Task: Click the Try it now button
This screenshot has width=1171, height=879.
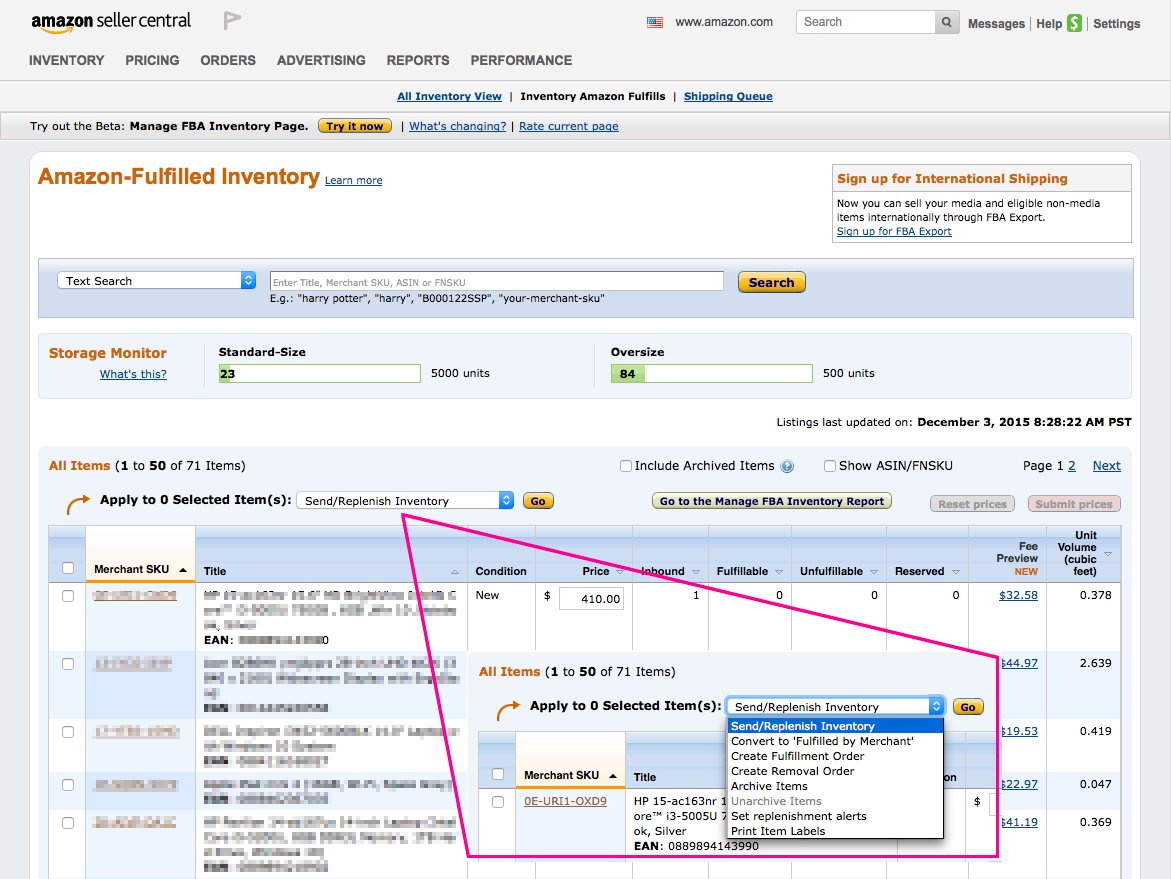Action: click(x=355, y=126)
